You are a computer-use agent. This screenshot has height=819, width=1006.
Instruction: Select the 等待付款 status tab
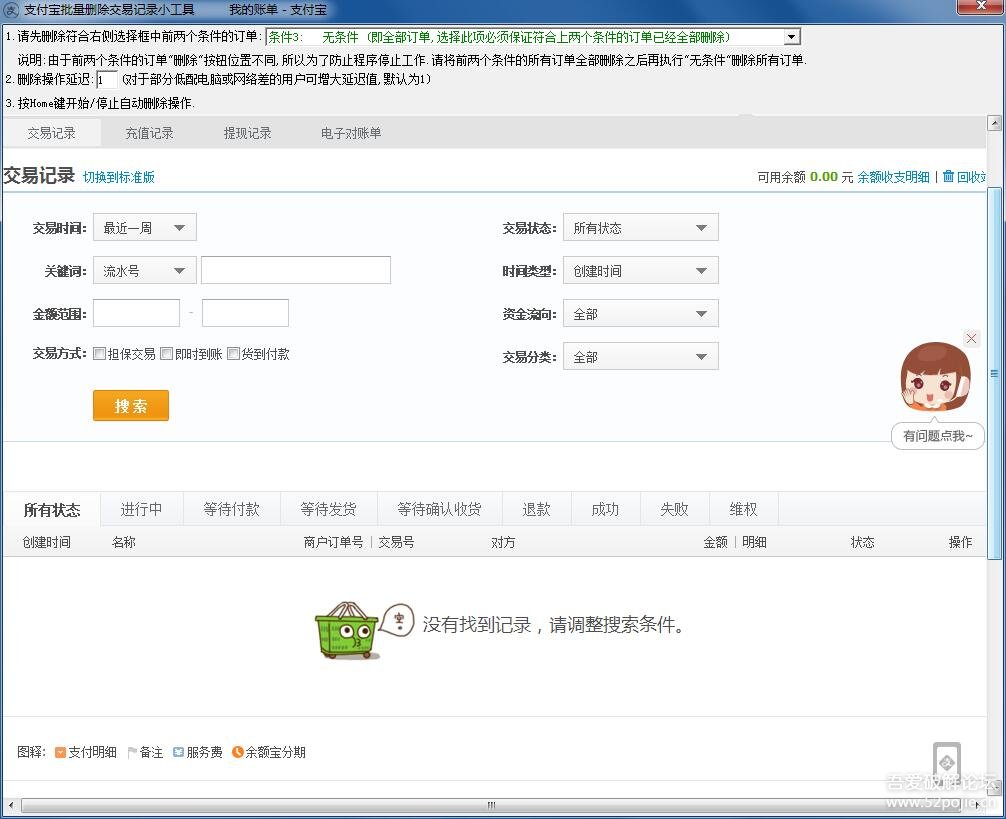coord(231,509)
